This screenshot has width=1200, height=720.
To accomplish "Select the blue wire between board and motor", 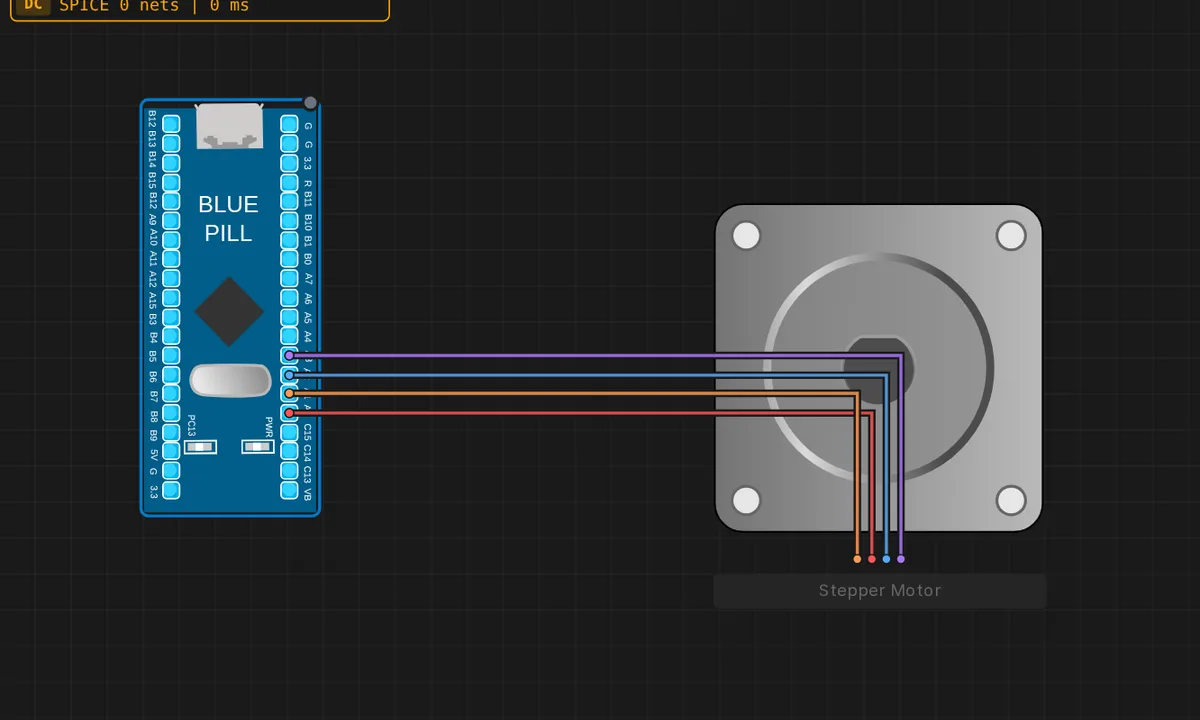I will click(588, 375).
